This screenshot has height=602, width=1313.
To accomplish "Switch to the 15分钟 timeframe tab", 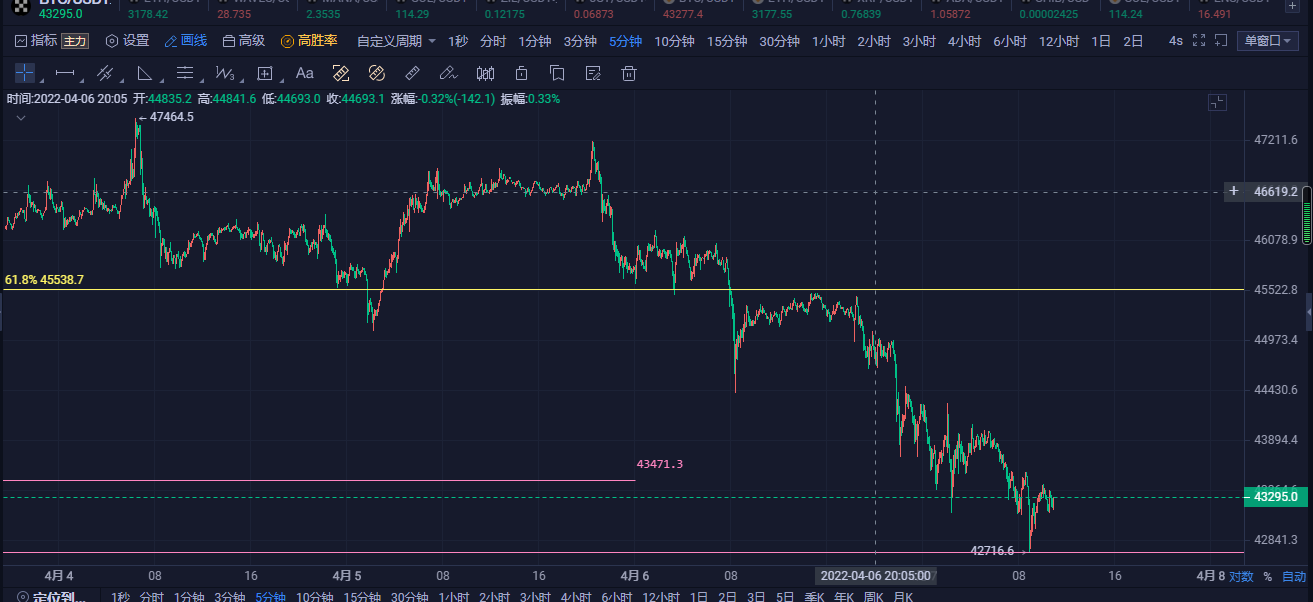I will (x=727, y=41).
